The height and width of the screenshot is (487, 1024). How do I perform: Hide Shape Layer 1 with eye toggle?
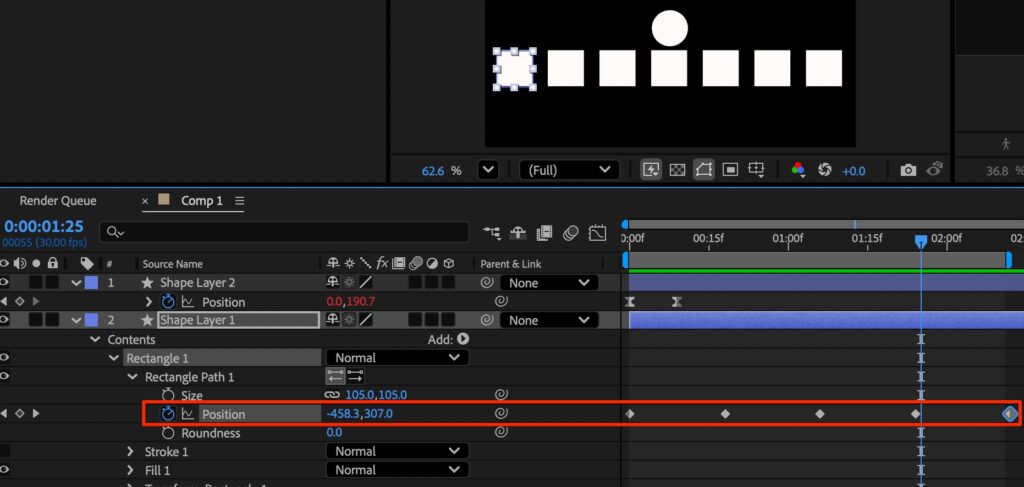[5, 320]
